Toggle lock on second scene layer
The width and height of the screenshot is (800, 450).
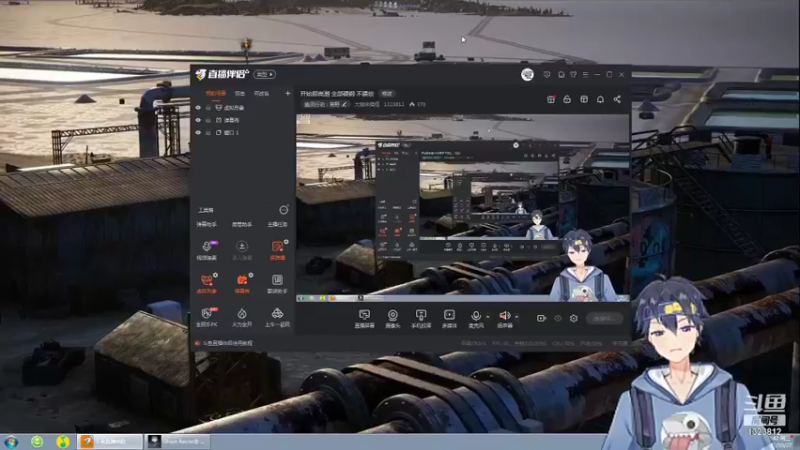(x=208, y=120)
